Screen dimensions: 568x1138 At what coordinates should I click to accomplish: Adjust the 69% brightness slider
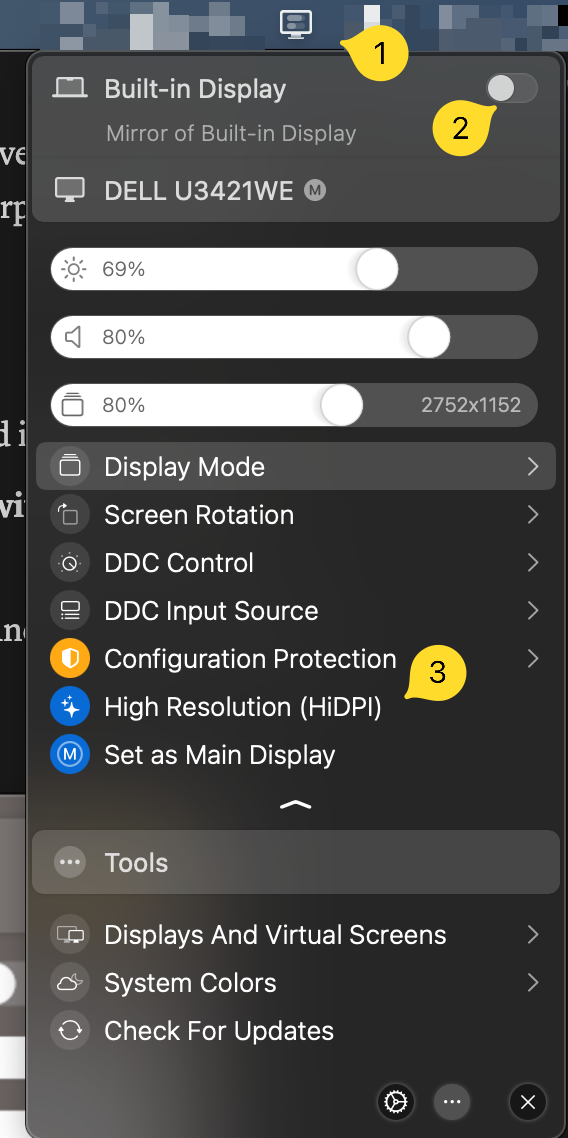[x=294, y=269]
